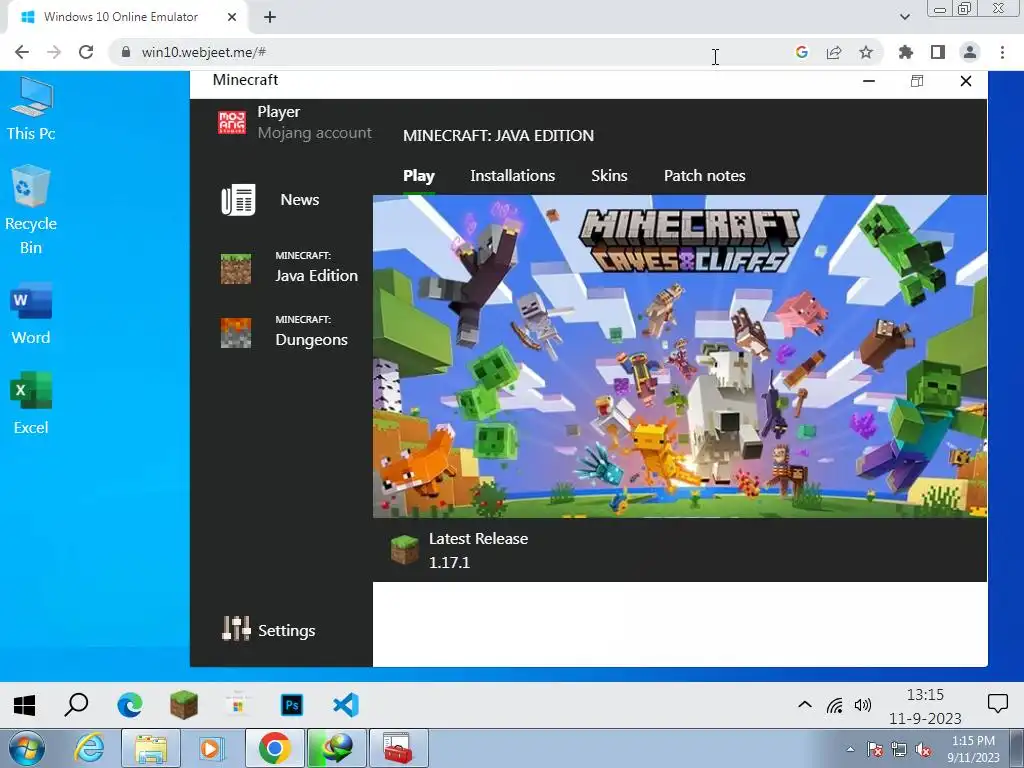Image resolution: width=1024 pixels, height=768 pixels.
Task: Click host clock 1:15 PM
Action: [x=974, y=749]
